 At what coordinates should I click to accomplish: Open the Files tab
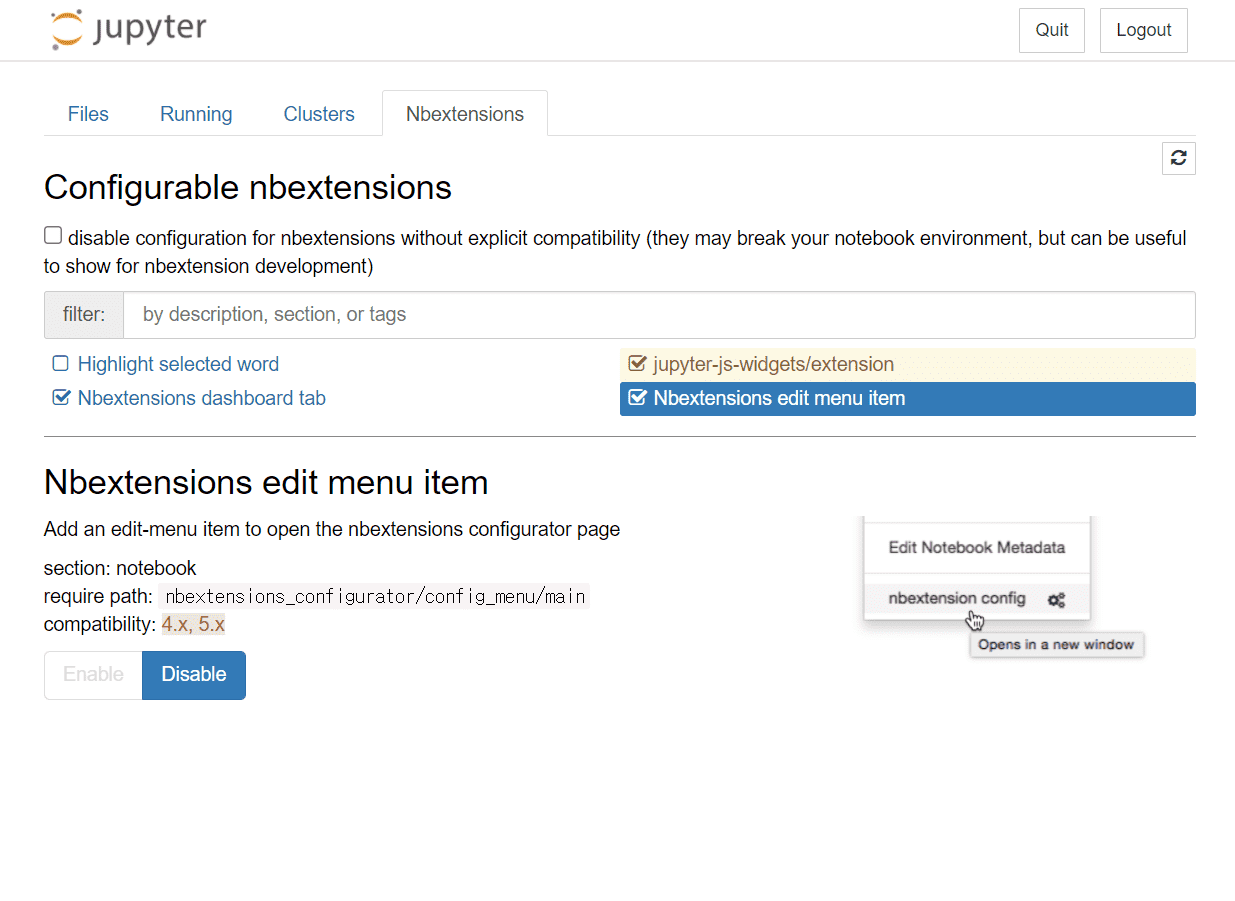tap(88, 114)
